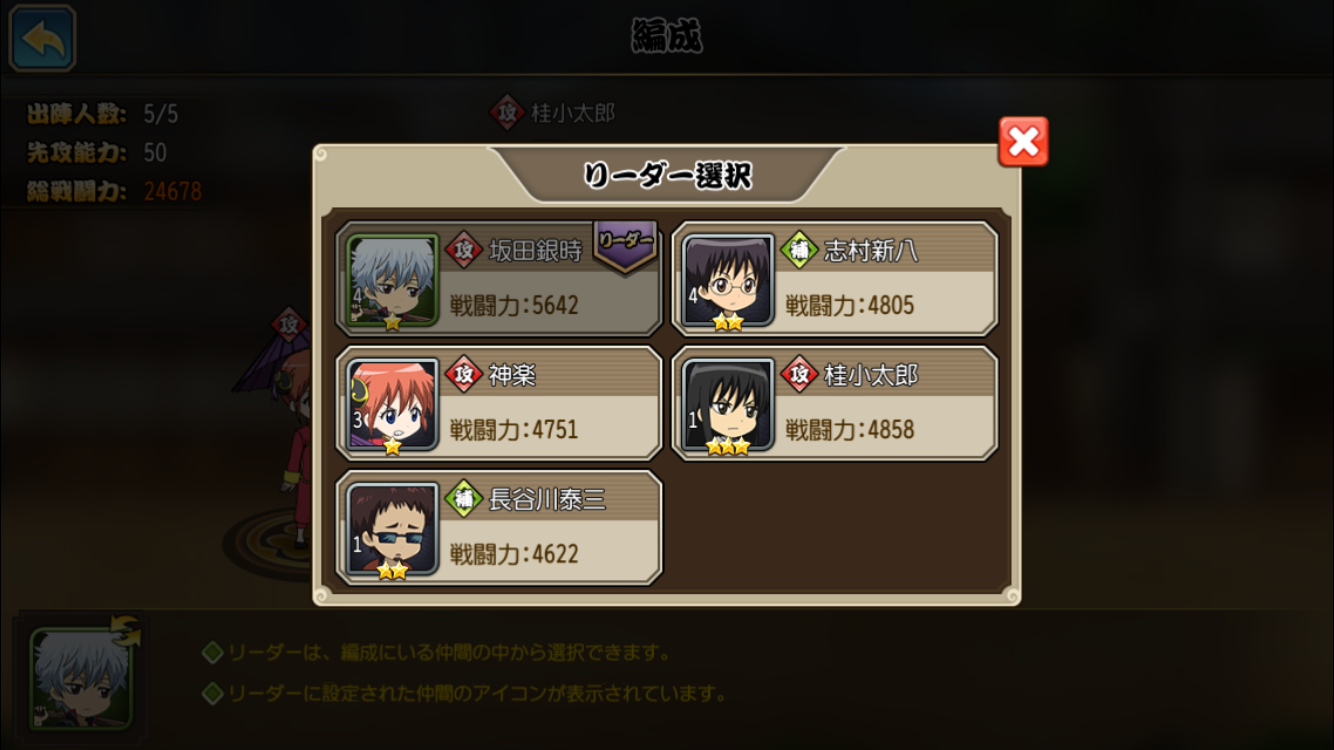
Task: Pick the 長谷川泰三 戦闘力:4622 card
Action: (x=499, y=527)
